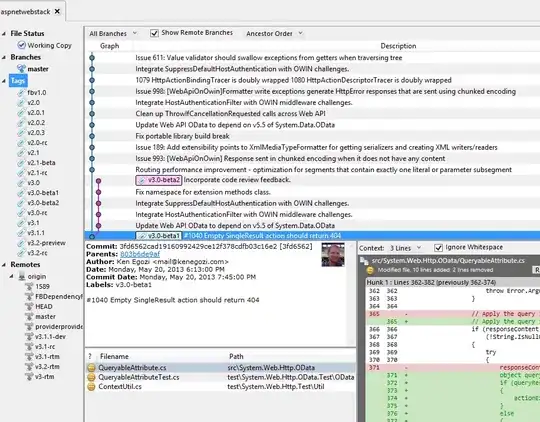The width and height of the screenshot is (540, 422).
Task: Open the All Branches dropdown
Action: pyautogui.click(x=113, y=33)
